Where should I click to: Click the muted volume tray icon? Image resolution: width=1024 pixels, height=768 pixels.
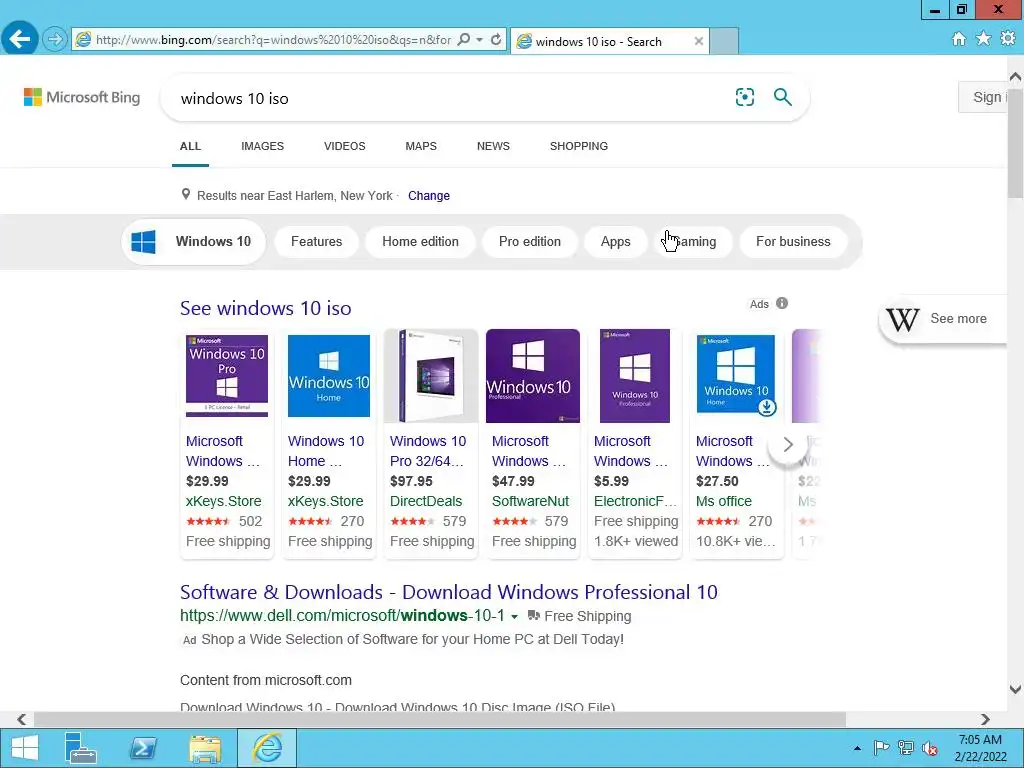[x=930, y=748]
